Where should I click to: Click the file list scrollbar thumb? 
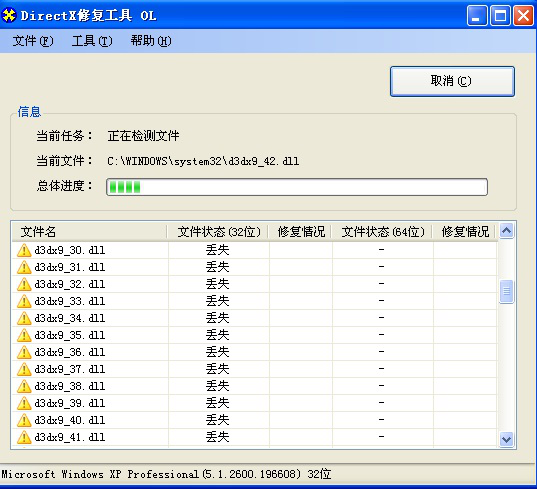tap(507, 291)
